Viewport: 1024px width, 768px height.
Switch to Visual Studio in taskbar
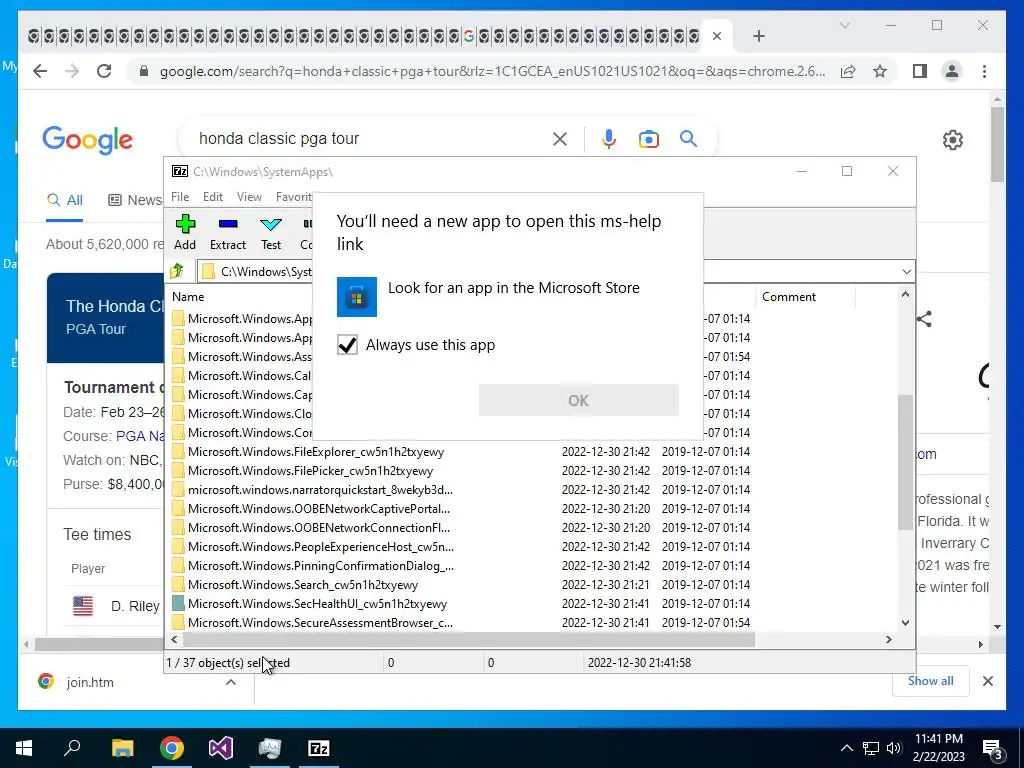click(221, 748)
